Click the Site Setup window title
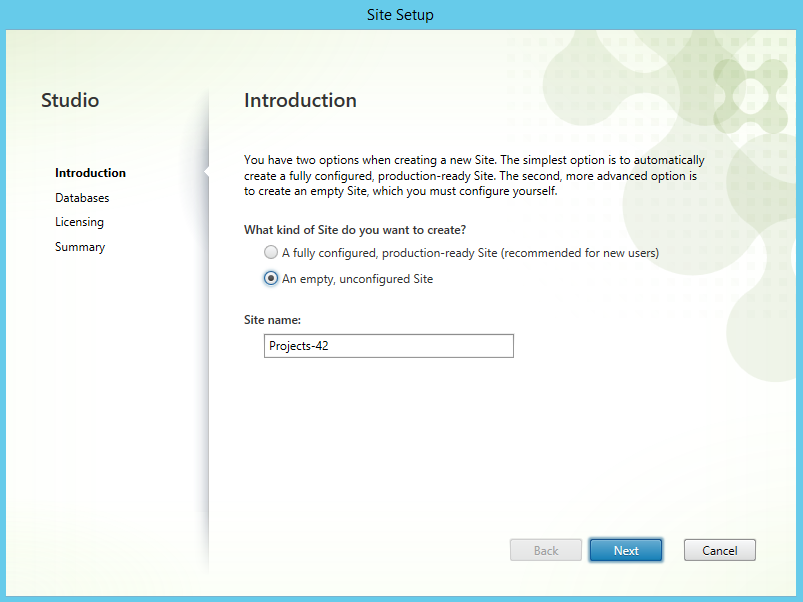 (400, 15)
